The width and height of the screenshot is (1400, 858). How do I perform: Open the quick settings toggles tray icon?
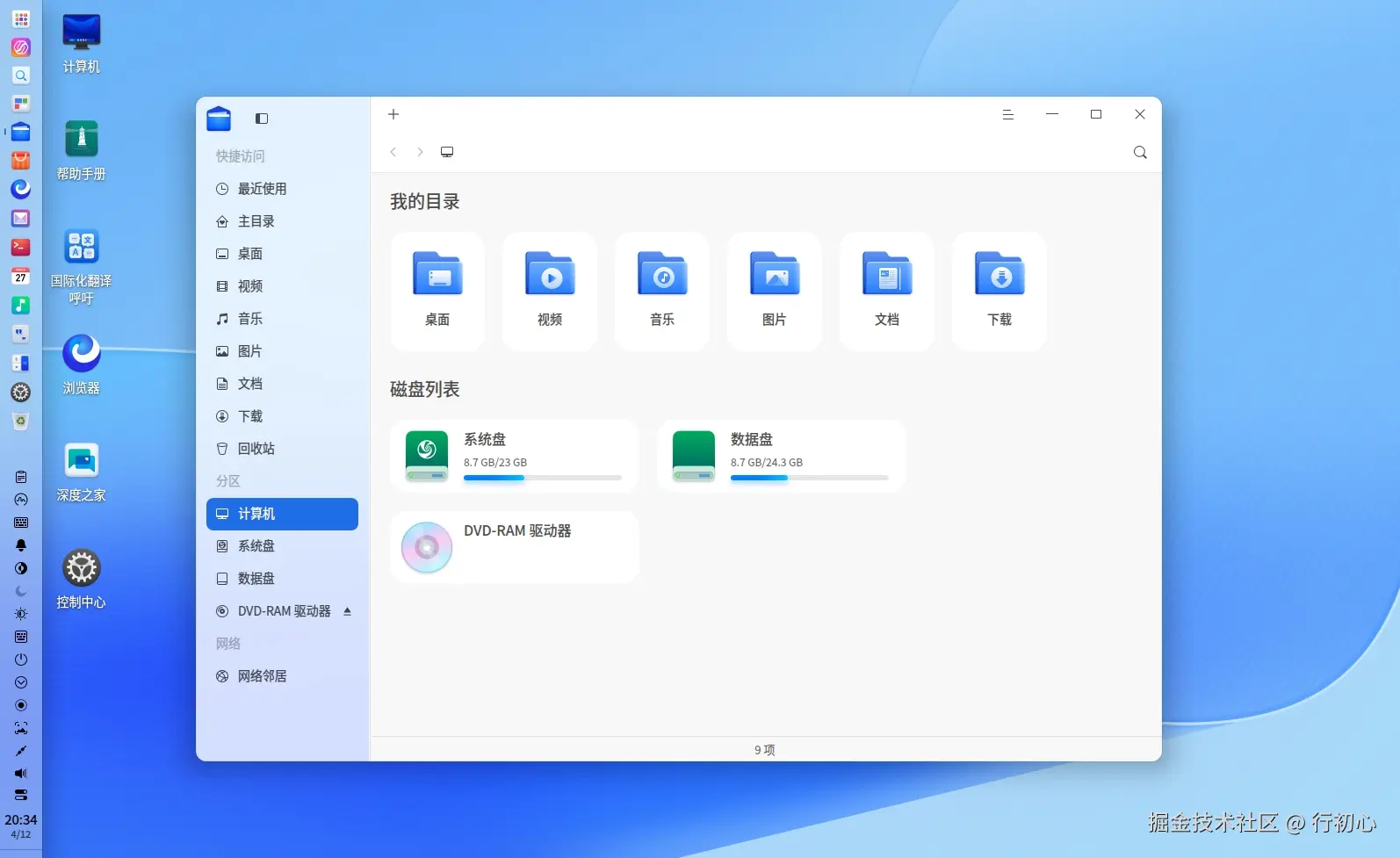21,795
